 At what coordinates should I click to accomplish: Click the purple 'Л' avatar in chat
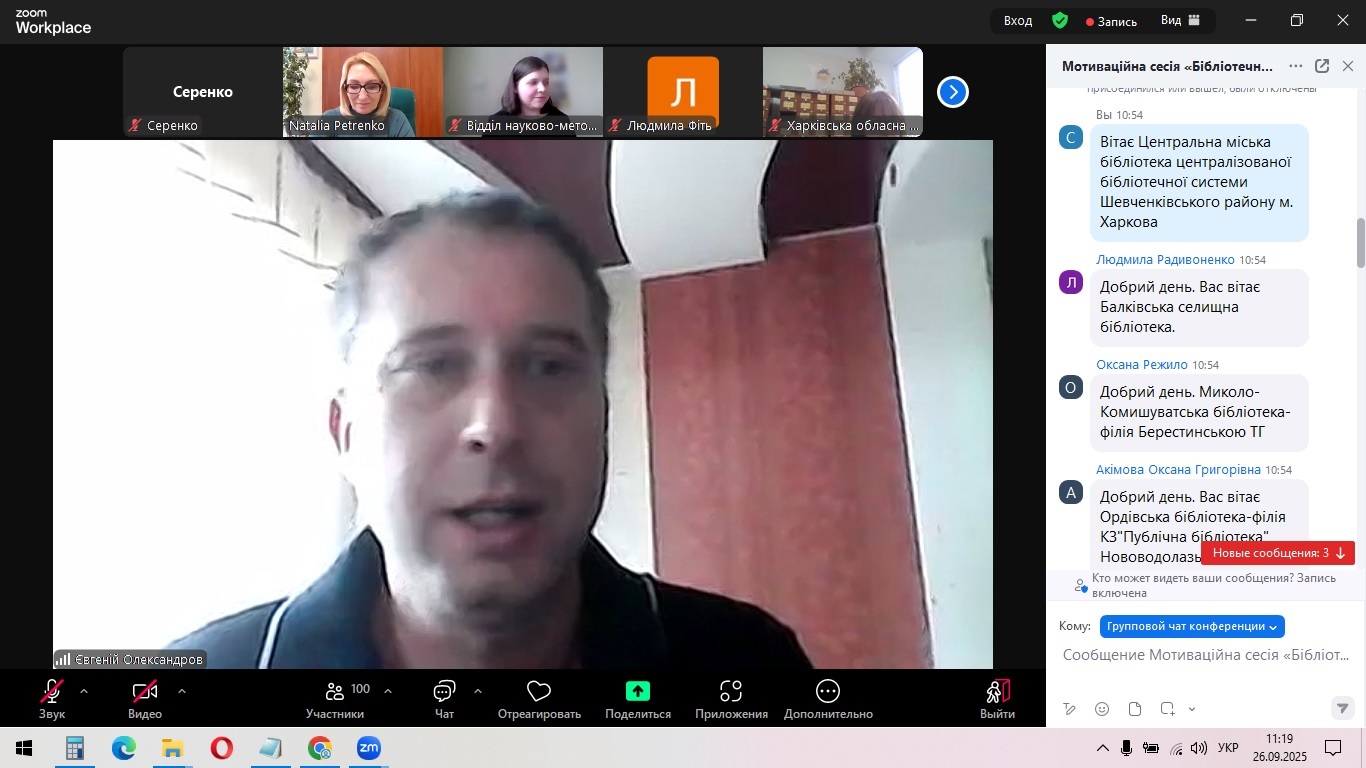(1071, 282)
